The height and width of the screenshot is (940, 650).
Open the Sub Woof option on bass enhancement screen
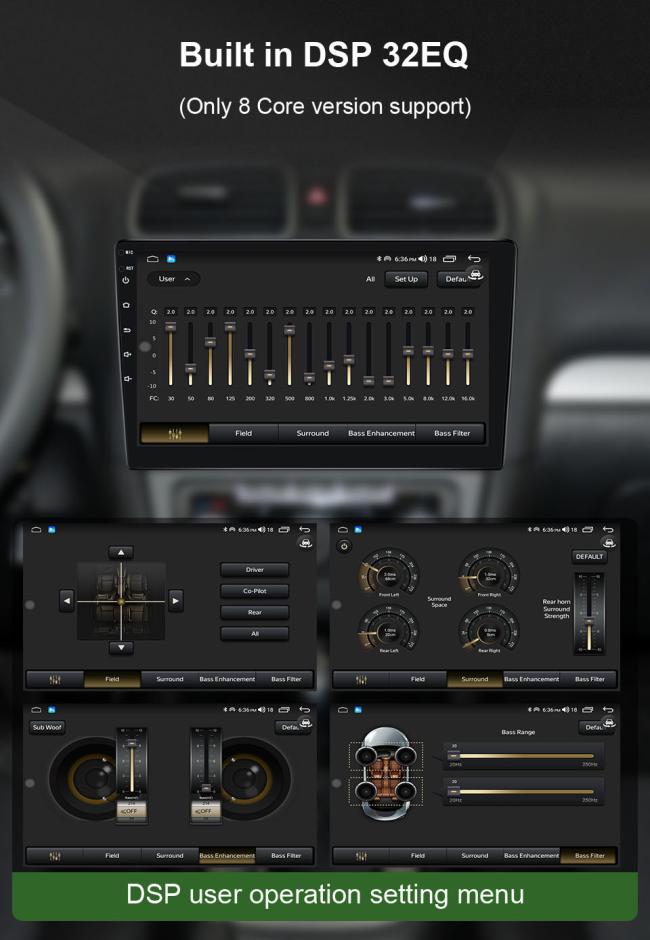(46, 727)
